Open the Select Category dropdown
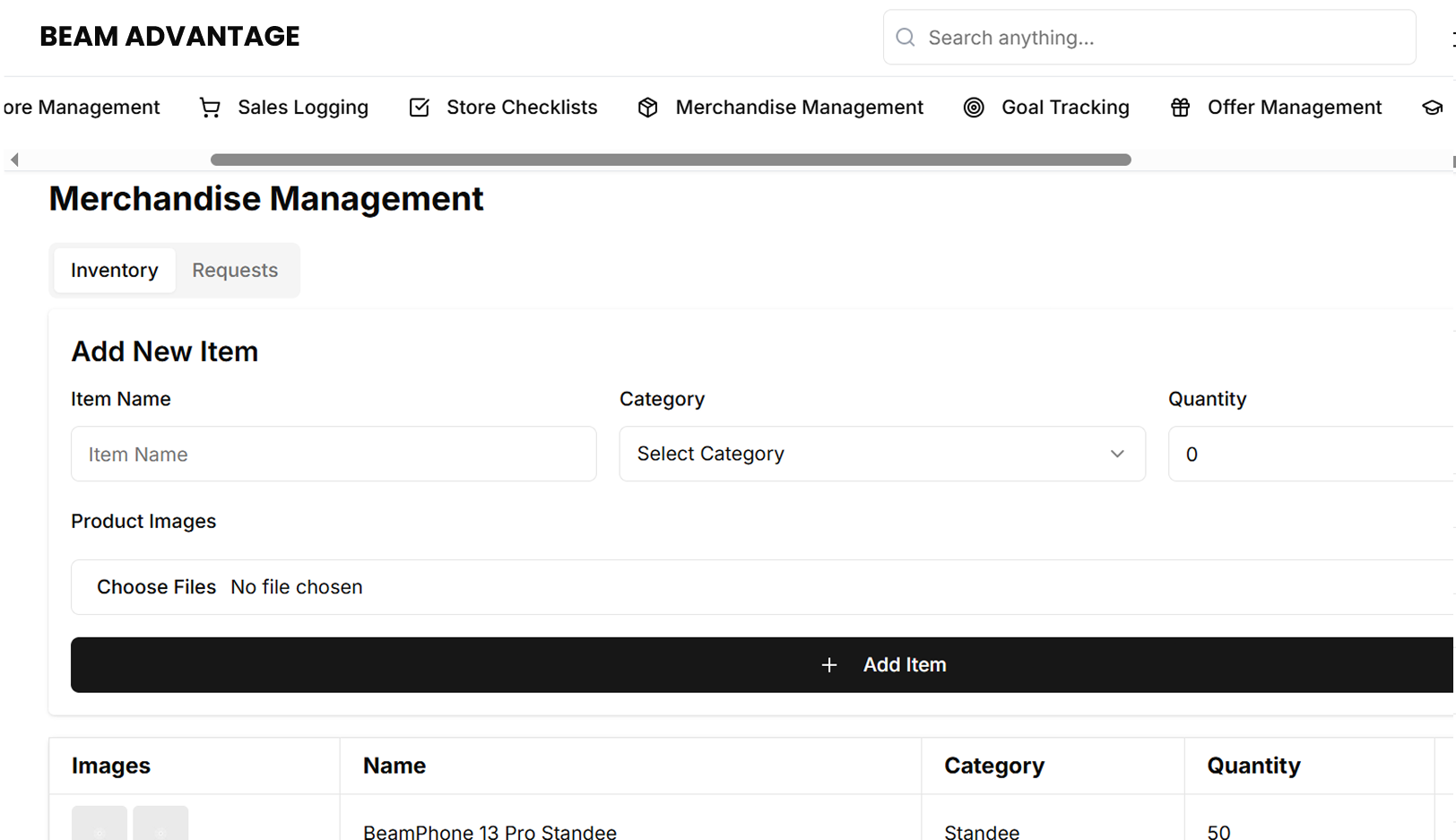 tap(881, 454)
